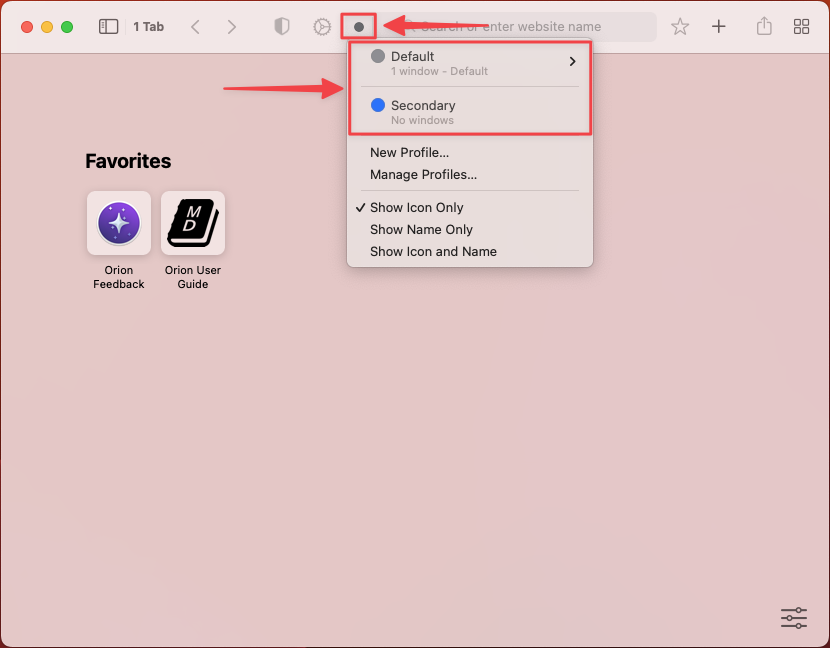830x648 pixels.
Task: Select the profile circle icon in toolbar
Action: coord(358,26)
